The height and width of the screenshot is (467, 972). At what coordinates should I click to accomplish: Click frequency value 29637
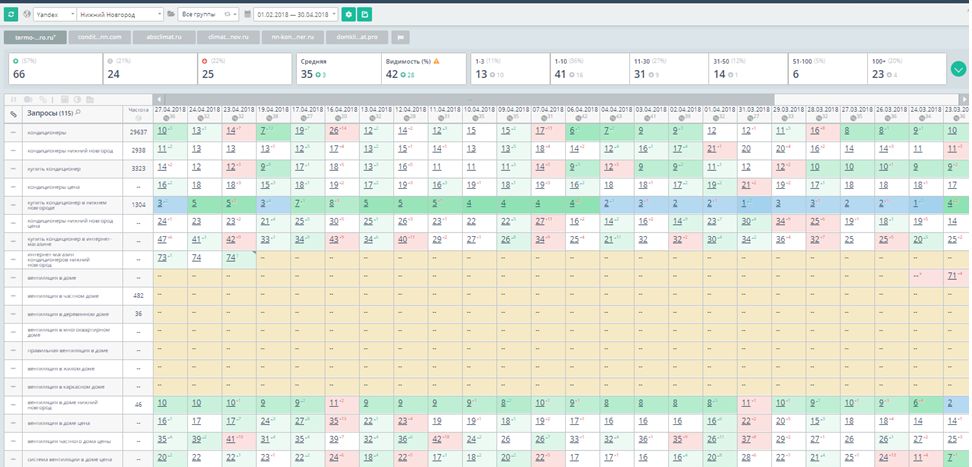[x=138, y=132]
